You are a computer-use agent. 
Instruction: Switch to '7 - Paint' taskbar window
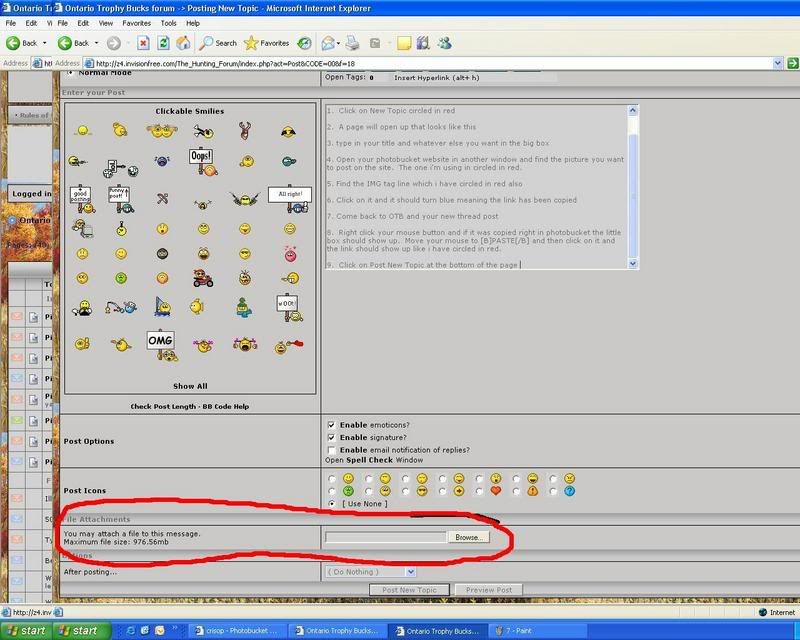(539, 631)
